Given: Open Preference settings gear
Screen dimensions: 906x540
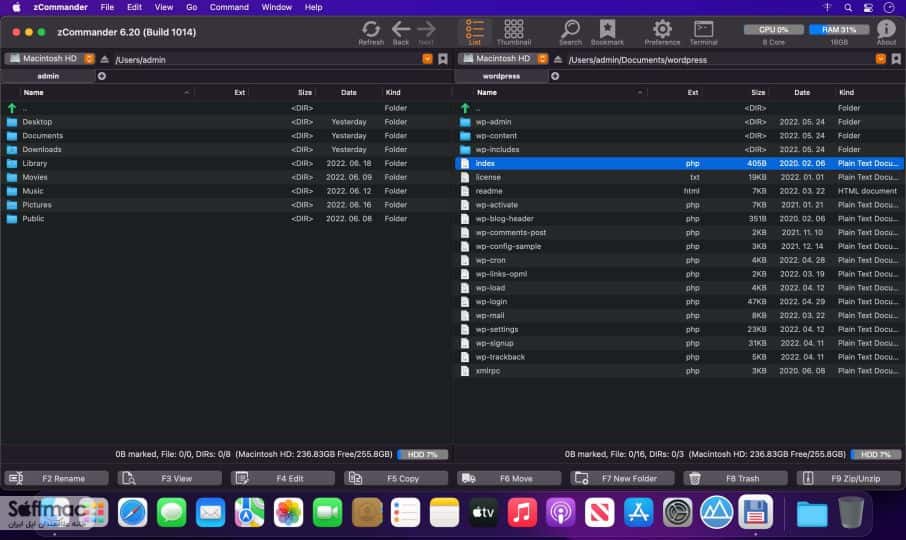Looking at the screenshot, I should [662, 32].
